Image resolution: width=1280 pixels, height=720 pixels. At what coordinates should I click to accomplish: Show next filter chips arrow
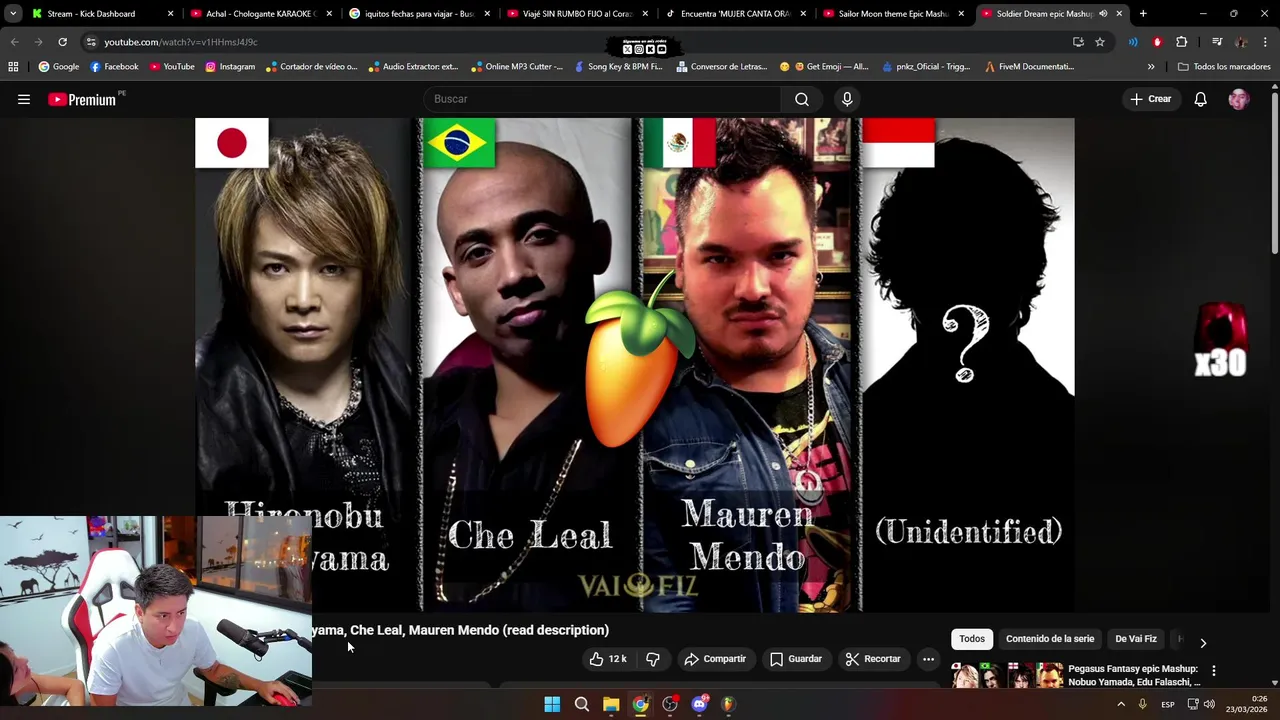(x=1203, y=643)
